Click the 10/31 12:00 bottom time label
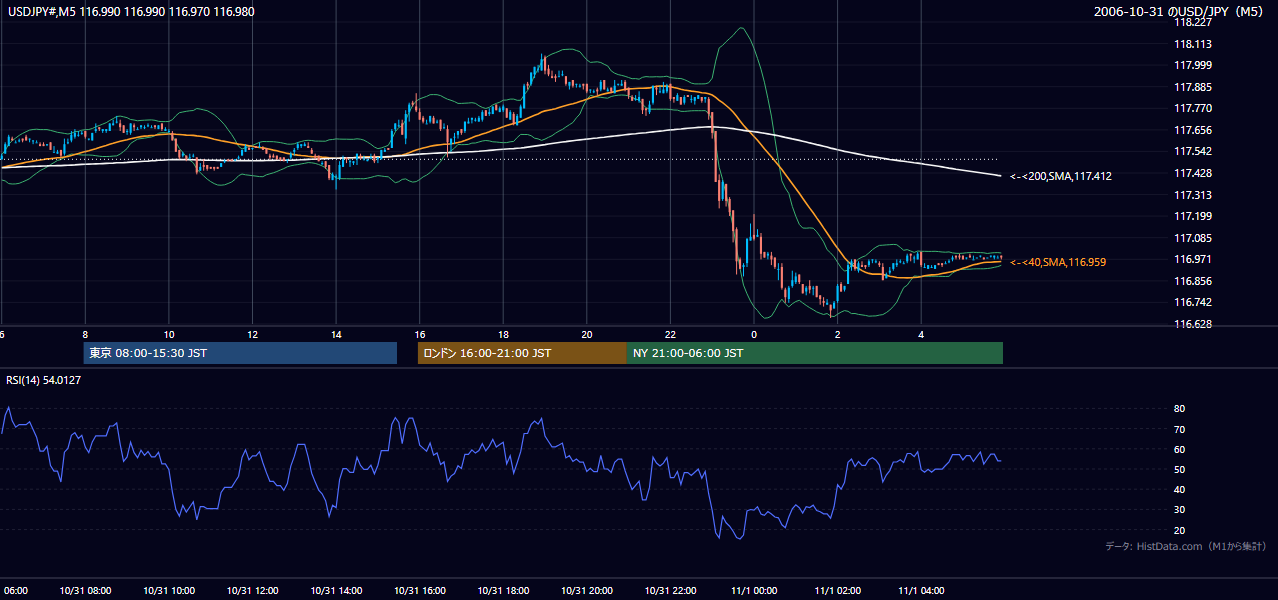The height and width of the screenshot is (600, 1278). (253, 590)
